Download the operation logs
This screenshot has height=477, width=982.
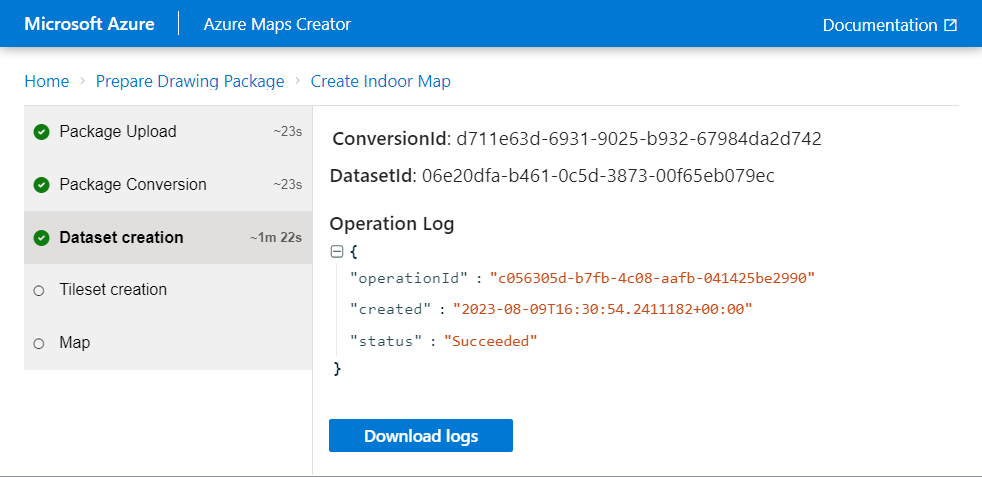[421, 436]
